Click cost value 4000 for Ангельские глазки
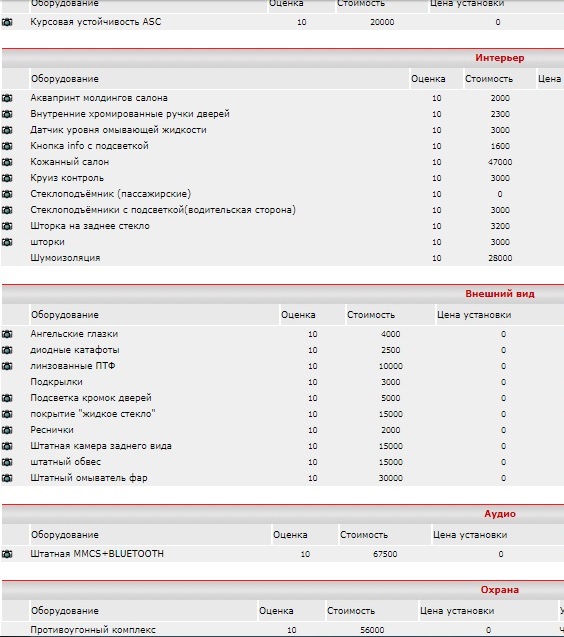564x637 pixels. (390, 334)
